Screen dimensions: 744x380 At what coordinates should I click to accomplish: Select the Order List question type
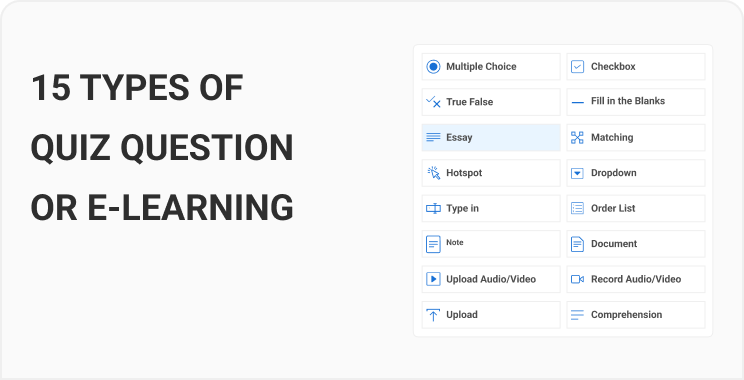636,208
